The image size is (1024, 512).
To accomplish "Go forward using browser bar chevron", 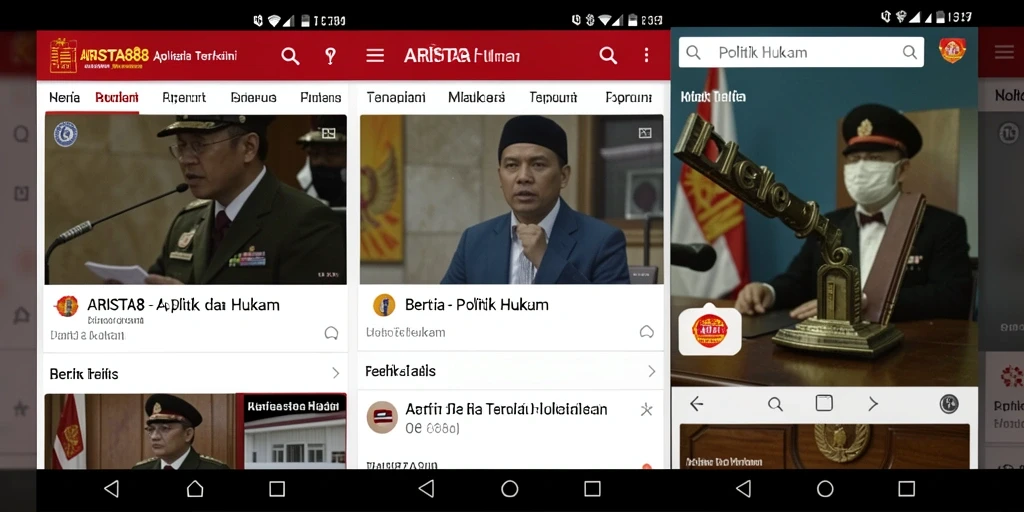I will click(872, 404).
